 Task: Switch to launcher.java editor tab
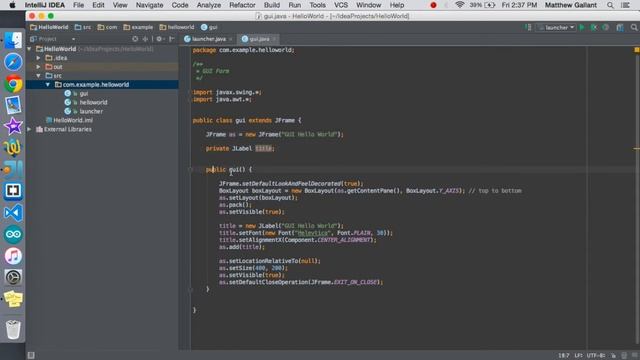click(x=209, y=39)
